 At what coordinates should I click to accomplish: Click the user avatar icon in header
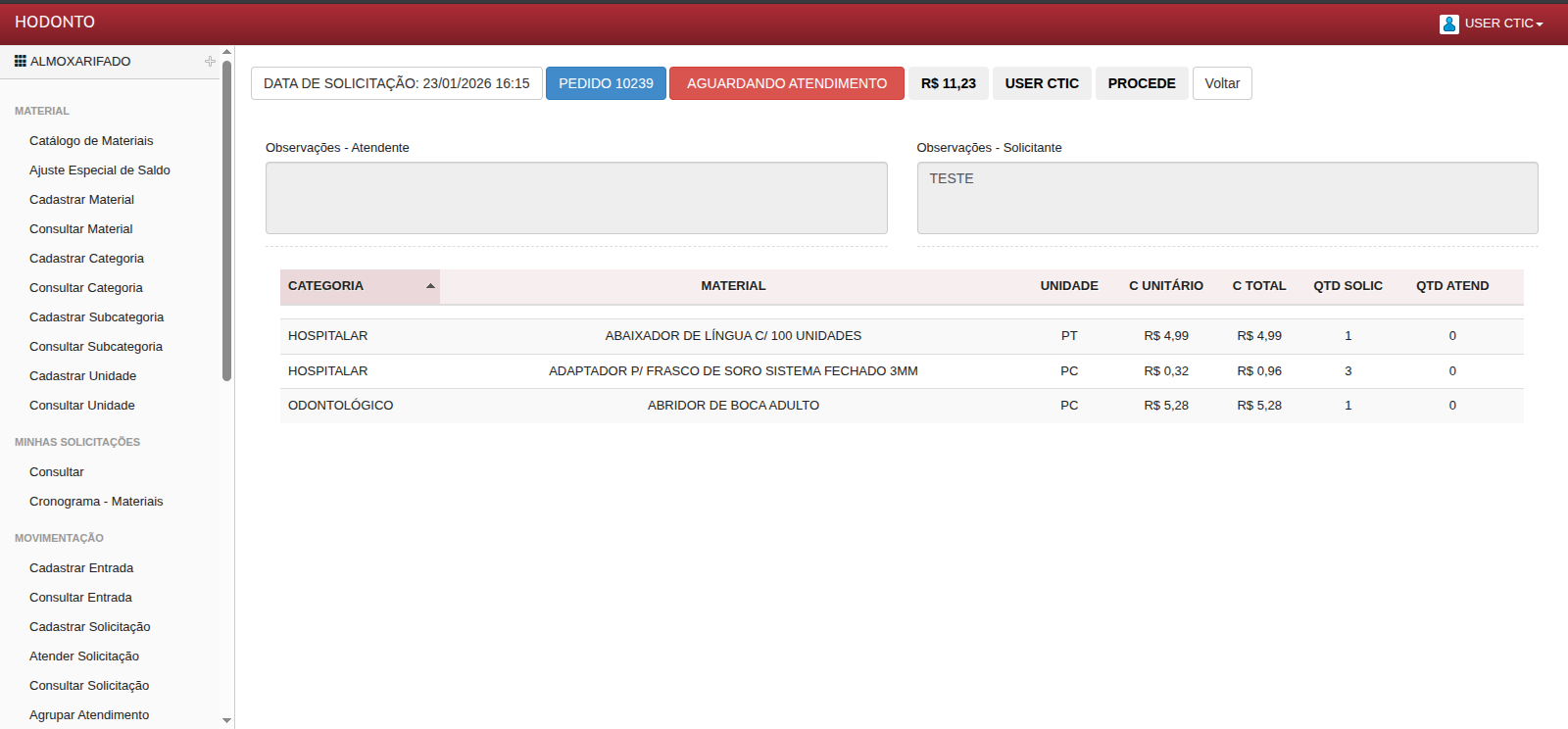pyautogui.click(x=1448, y=24)
